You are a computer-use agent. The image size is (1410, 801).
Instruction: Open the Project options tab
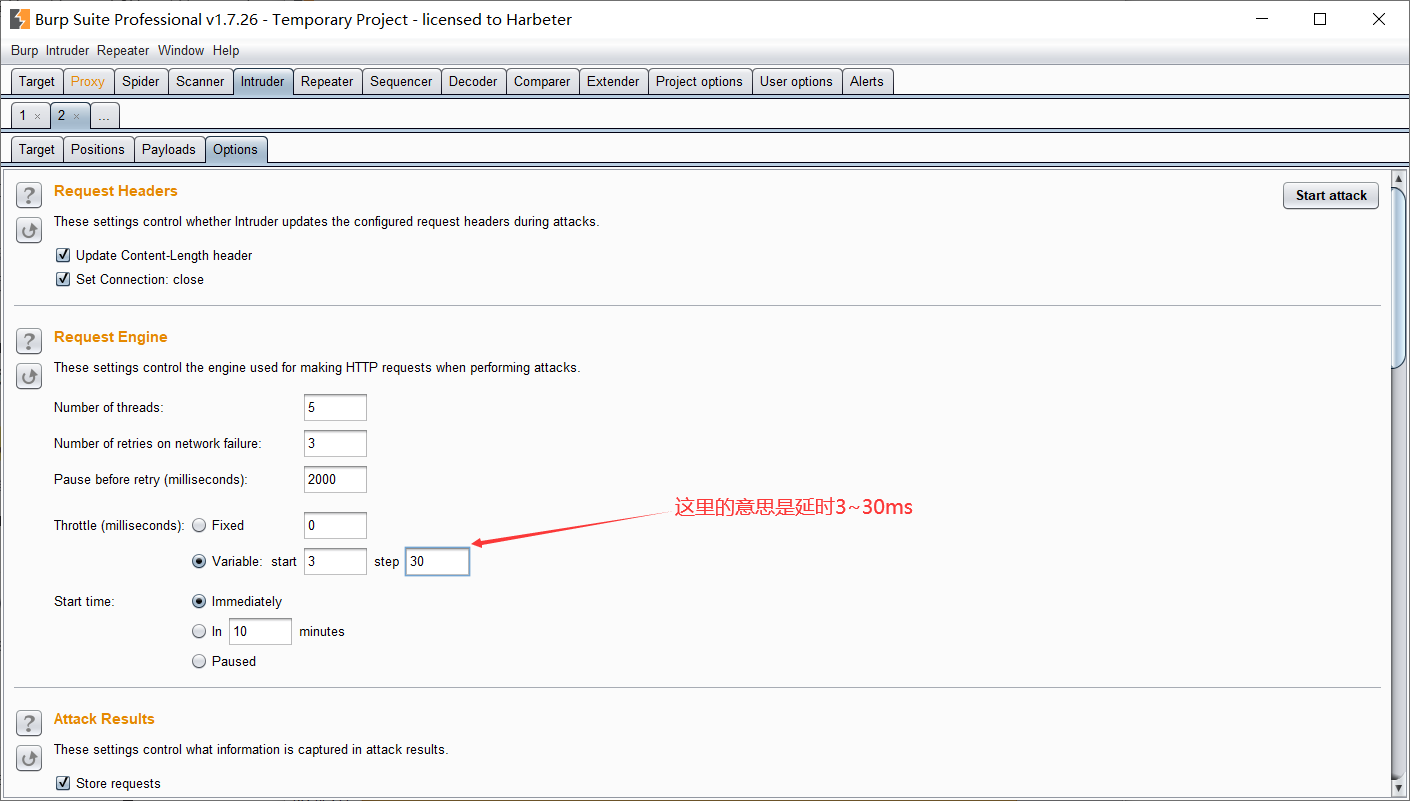(699, 81)
